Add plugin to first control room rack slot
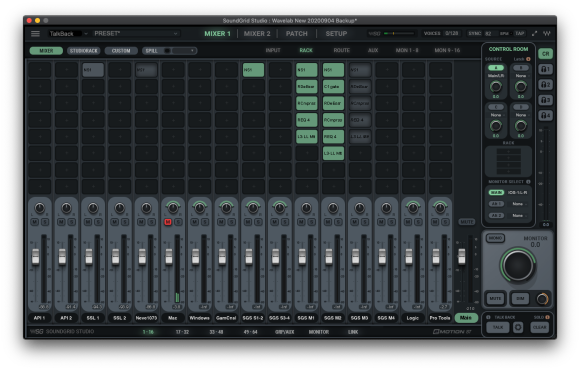The image size is (580, 370). point(508,151)
